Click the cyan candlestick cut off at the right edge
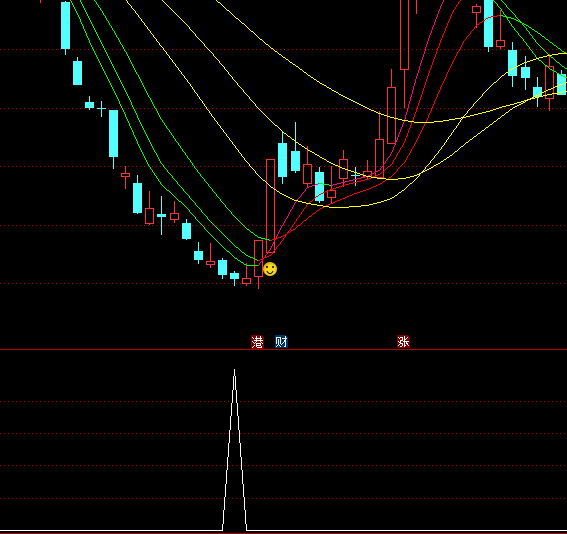Image resolution: width=567 pixels, height=534 pixels. [562, 84]
